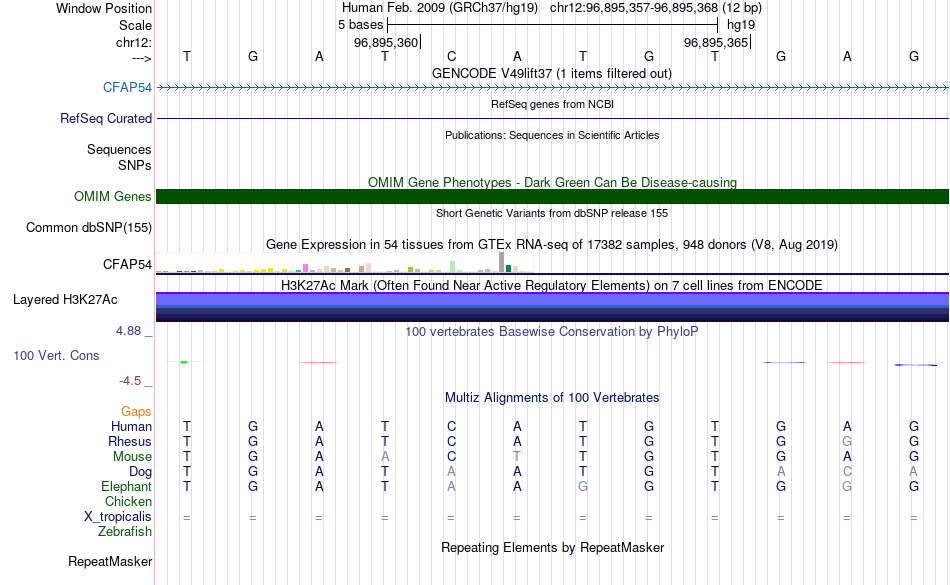Click the RefSeq Curated intron line
Viewport: 950px width, 585px height.
coord(553,118)
